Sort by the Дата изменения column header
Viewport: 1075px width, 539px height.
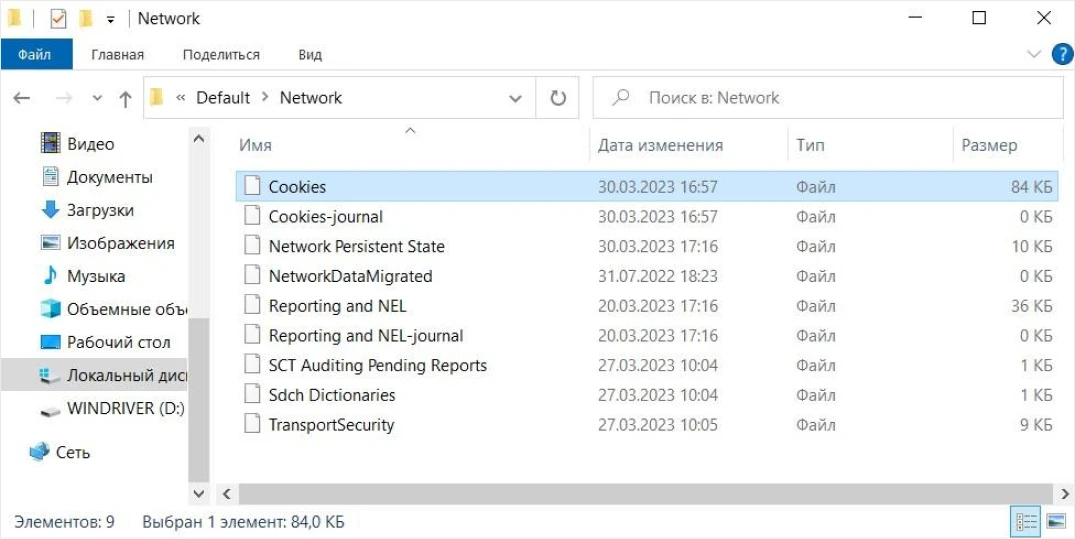point(660,145)
